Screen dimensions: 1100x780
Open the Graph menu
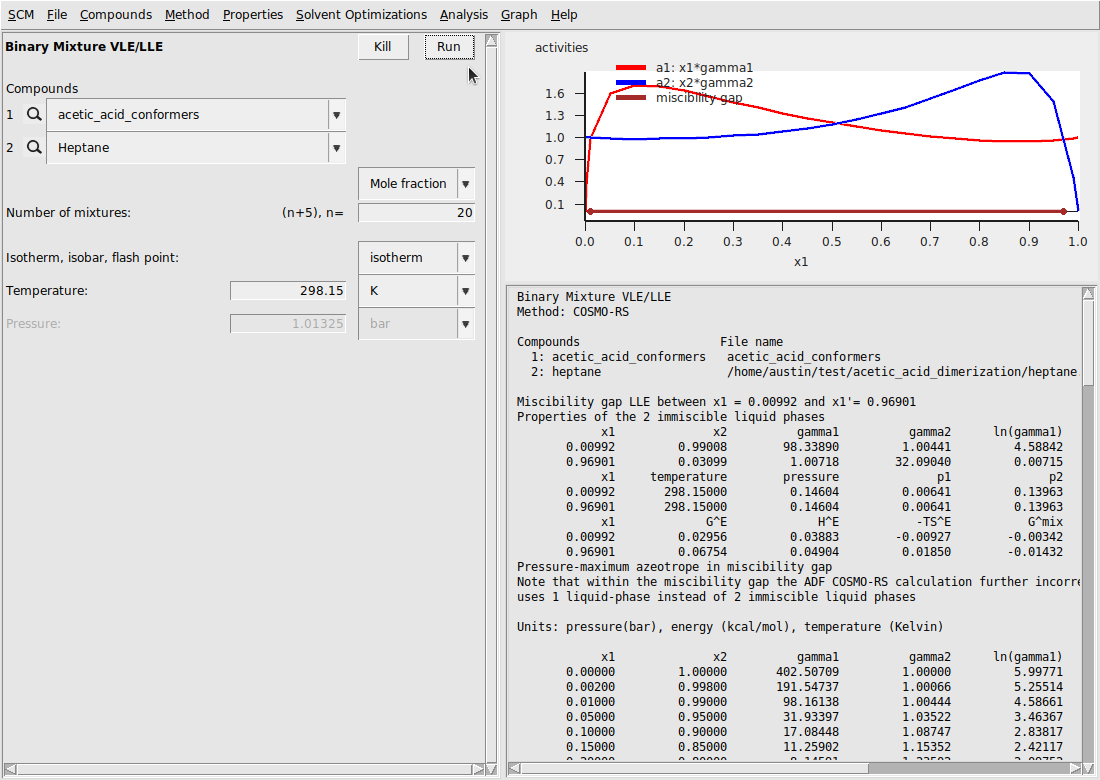click(x=519, y=15)
